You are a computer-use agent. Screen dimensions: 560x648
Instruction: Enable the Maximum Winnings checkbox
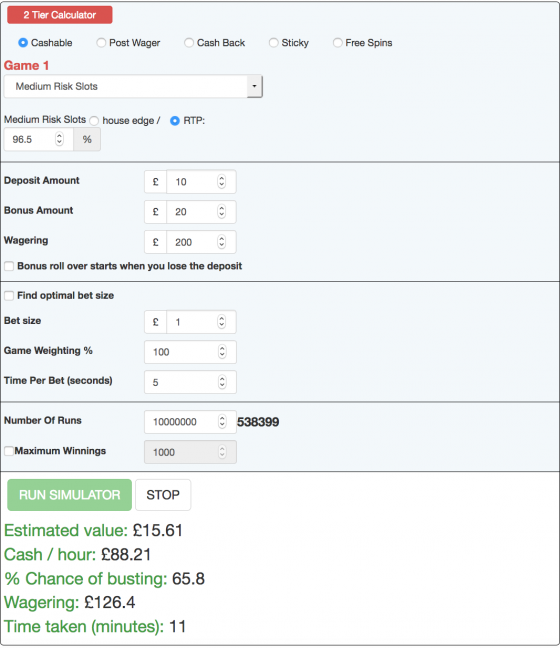coord(9,451)
